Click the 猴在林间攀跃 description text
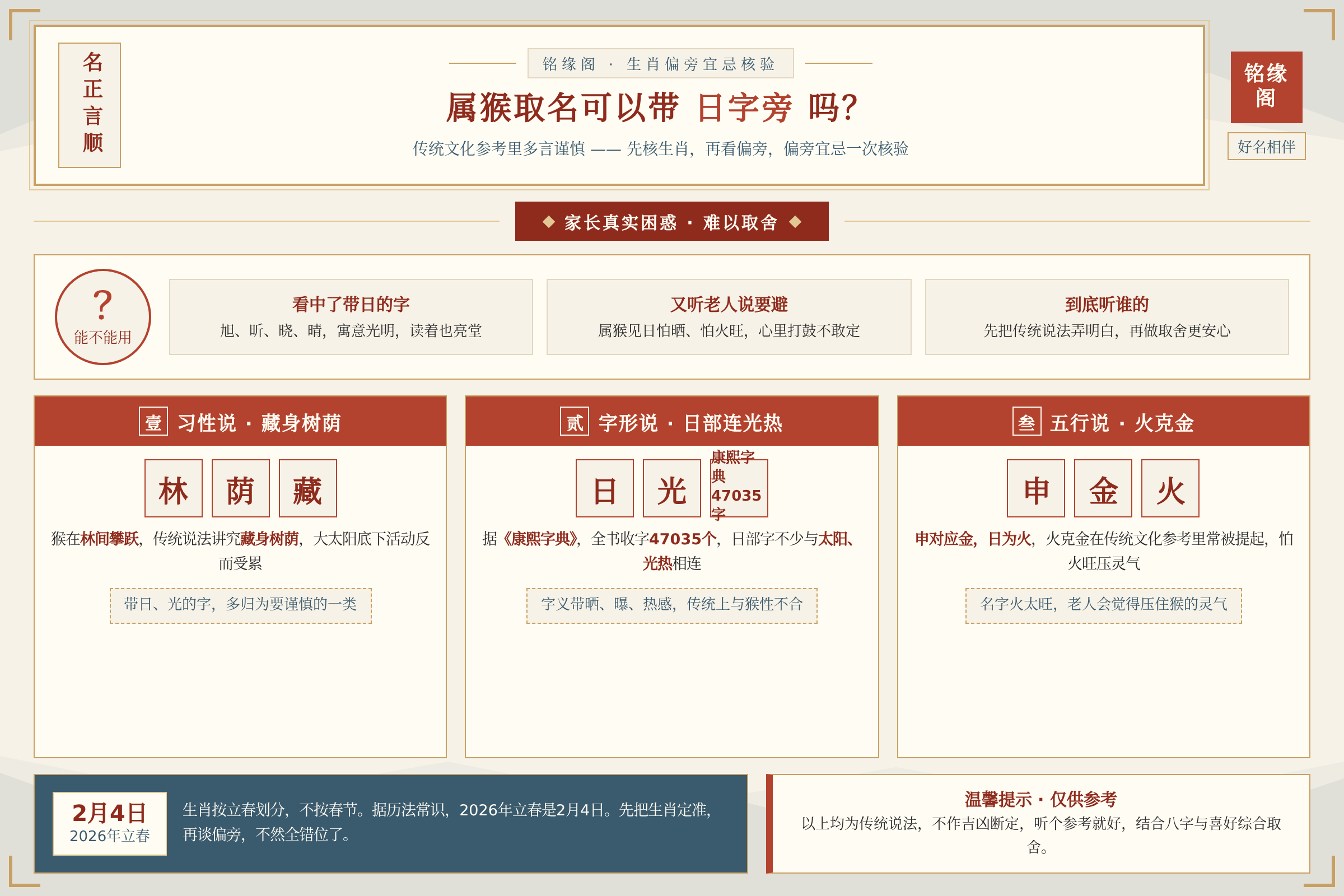This screenshot has height=896, width=1344. [241, 551]
